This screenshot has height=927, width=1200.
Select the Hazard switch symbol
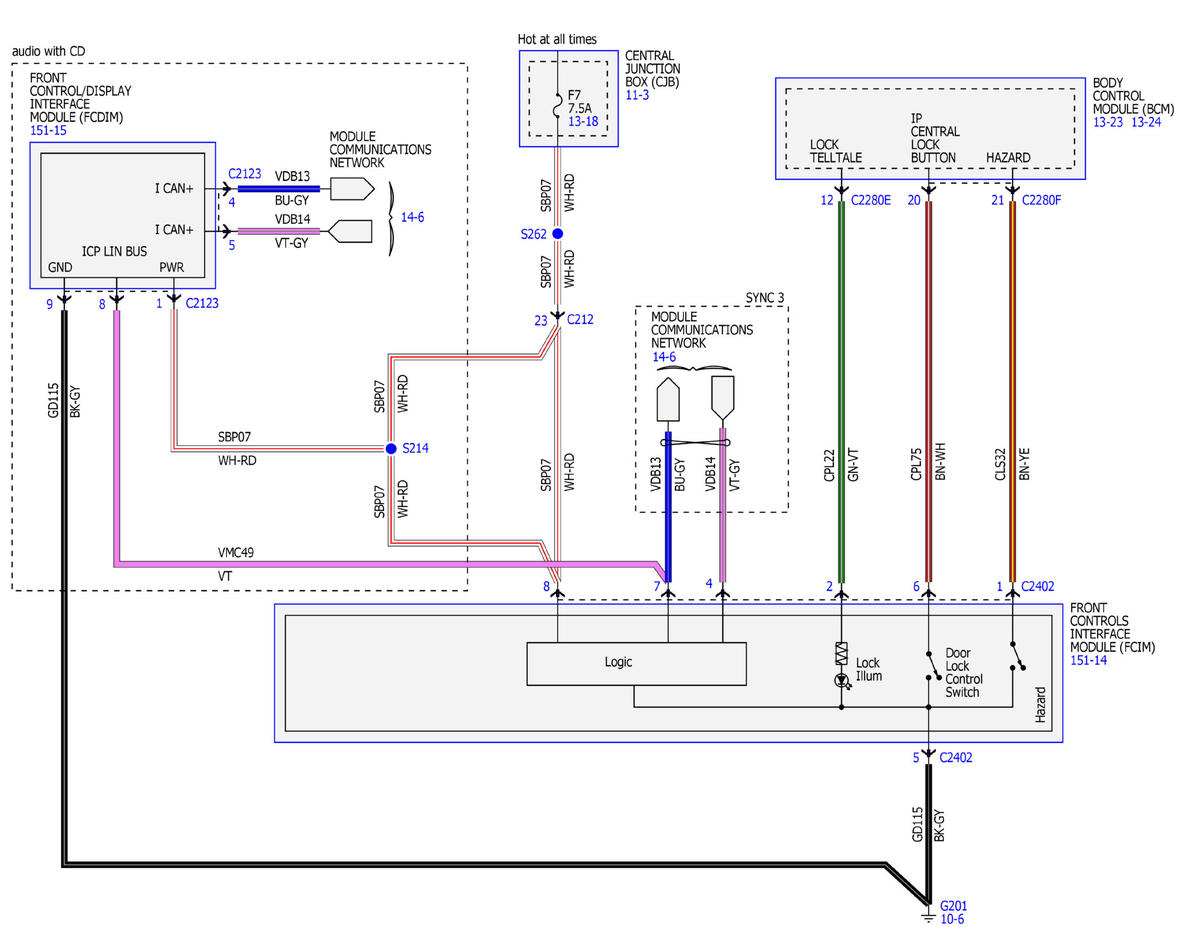1016,654
